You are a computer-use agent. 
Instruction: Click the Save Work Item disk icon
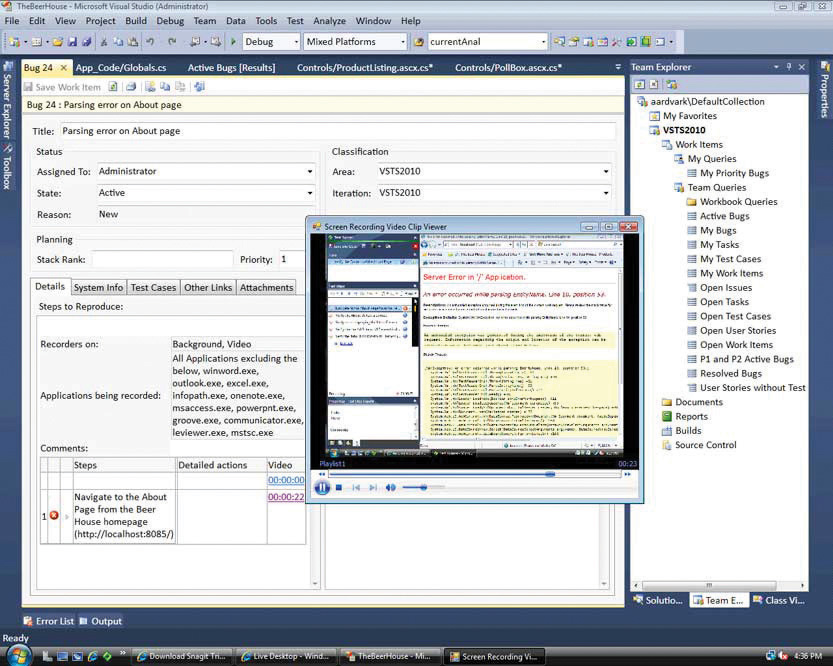[x=28, y=86]
